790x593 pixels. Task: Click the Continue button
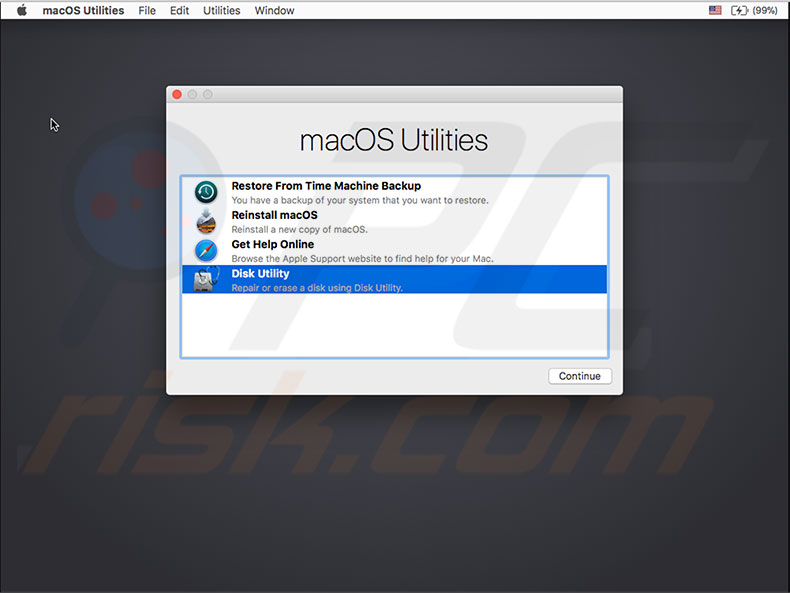click(580, 376)
